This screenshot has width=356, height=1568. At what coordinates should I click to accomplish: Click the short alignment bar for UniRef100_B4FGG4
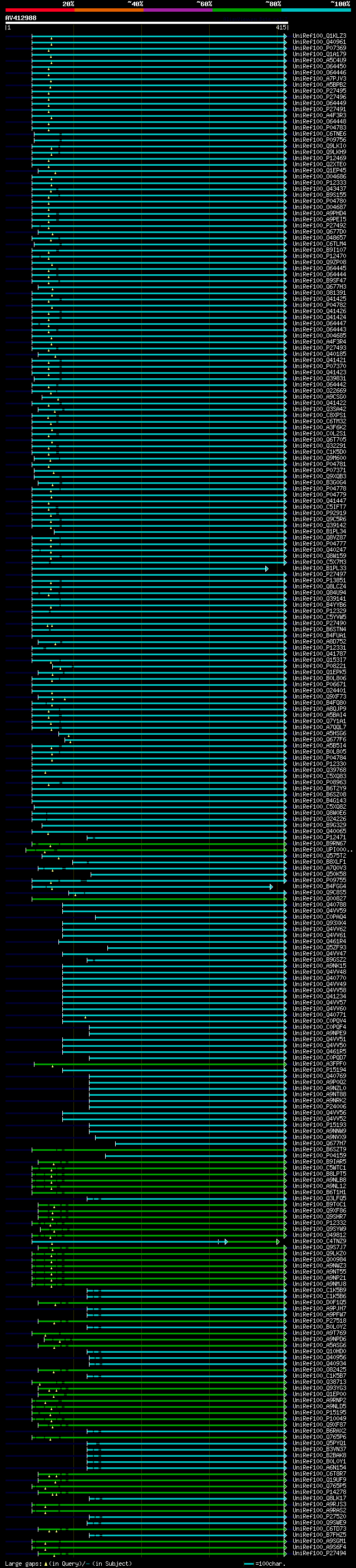pos(151,887)
